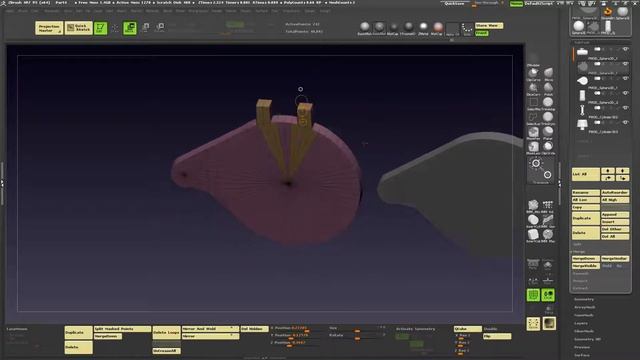Open Projection Master

click(49, 28)
